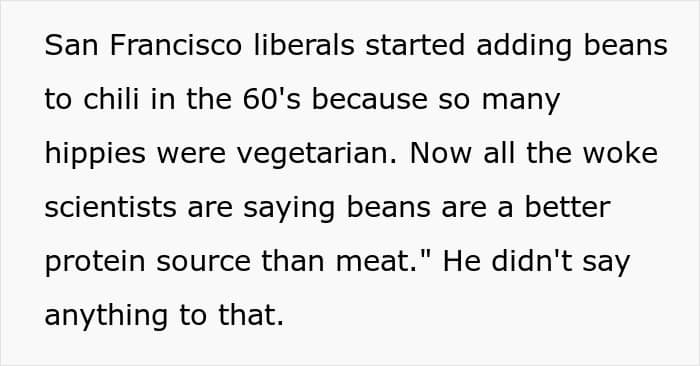Screen dimensions: 700x366
Task: Click the word "saying"
Action: pyautogui.click(x=289, y=209)
